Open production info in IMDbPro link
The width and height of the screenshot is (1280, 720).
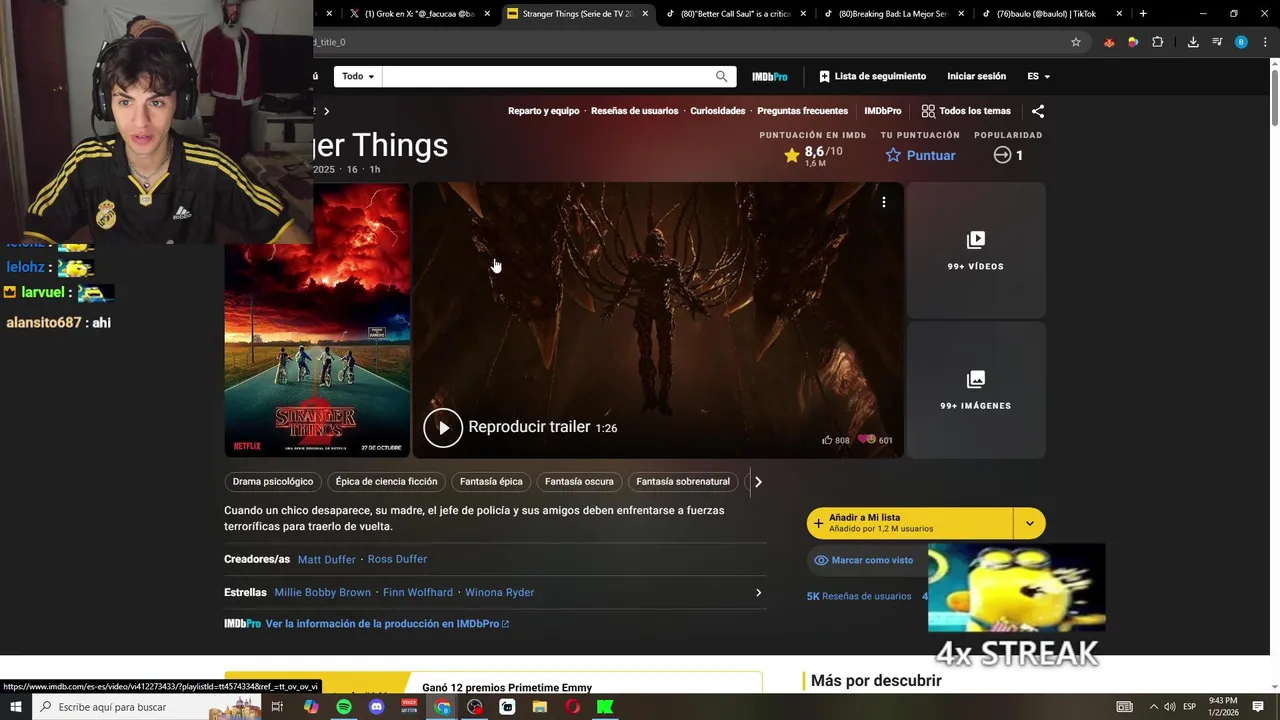(x=387, y=624)
